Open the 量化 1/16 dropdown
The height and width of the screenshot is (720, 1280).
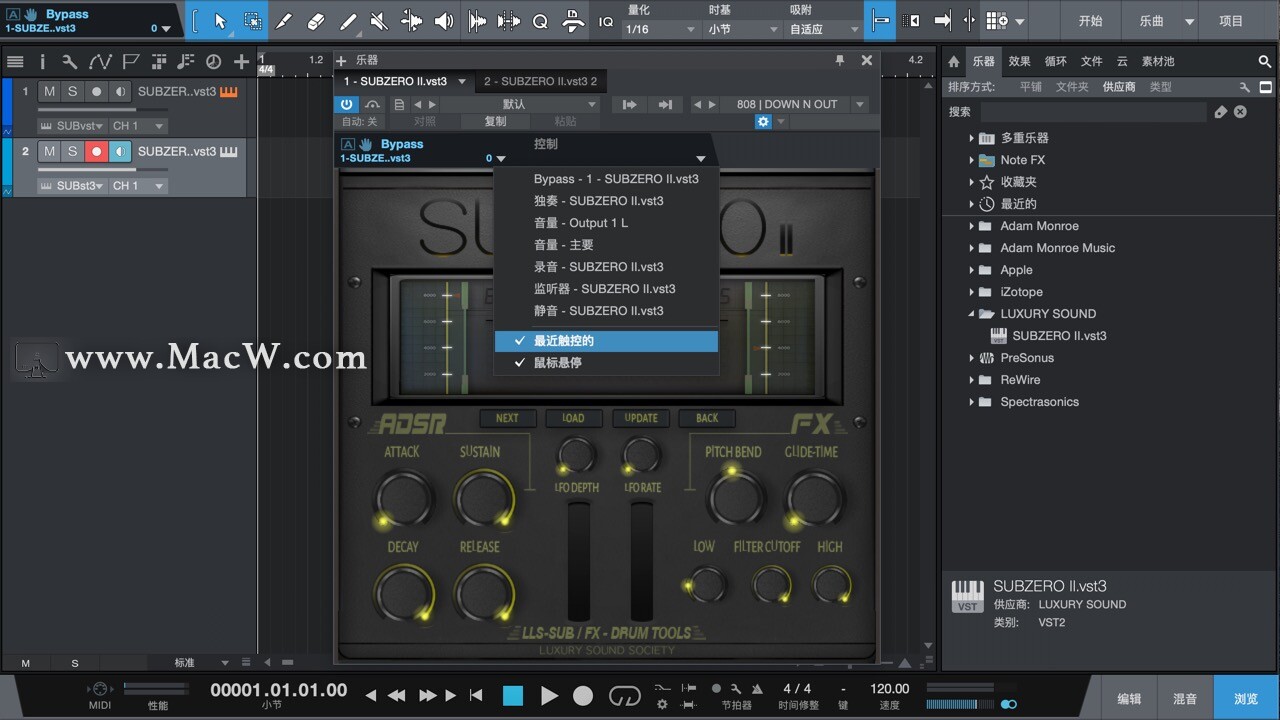[x=660, y=30]
